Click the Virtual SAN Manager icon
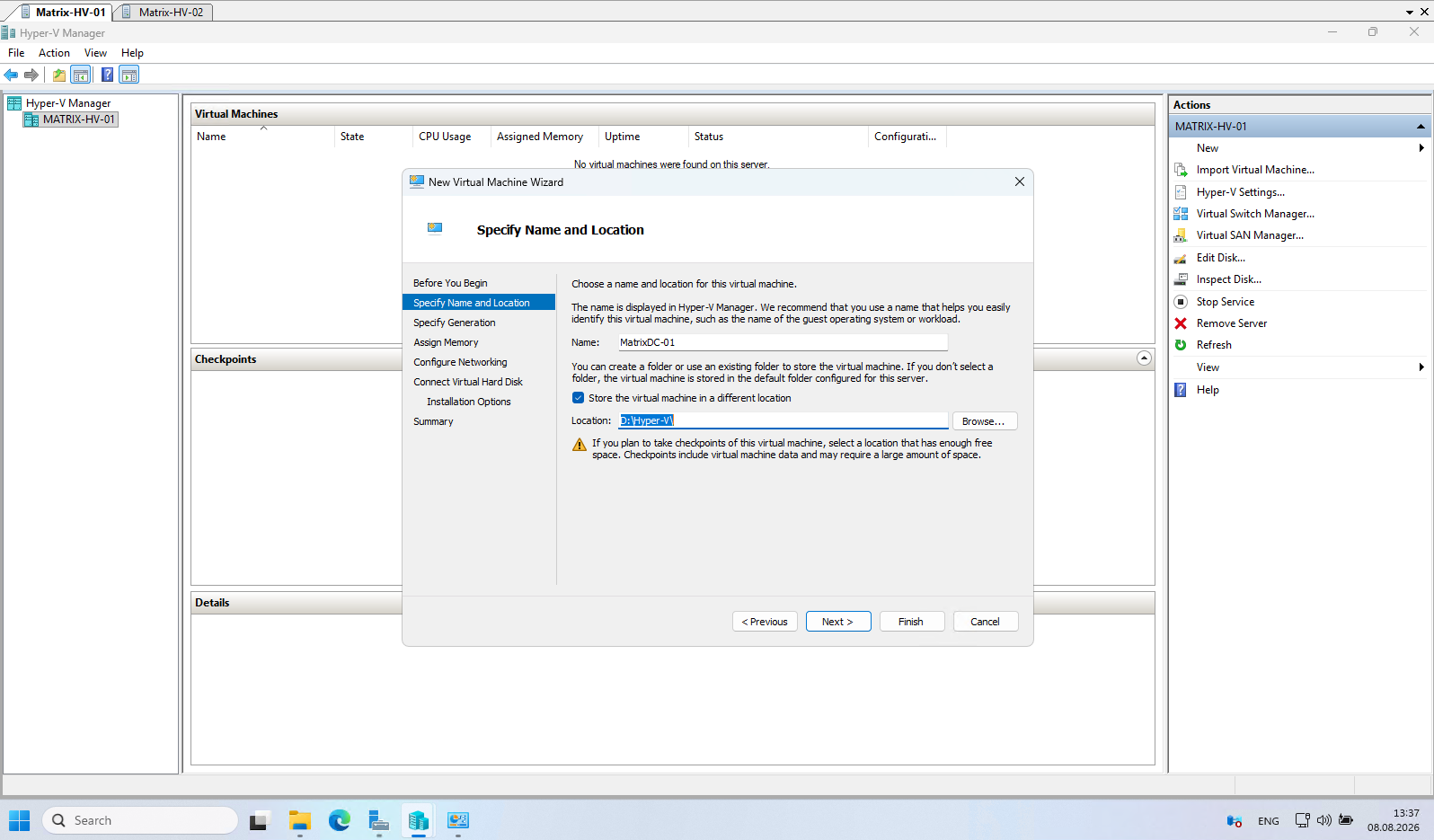This screenshot has width=1434, height=840. [1181, 235]
